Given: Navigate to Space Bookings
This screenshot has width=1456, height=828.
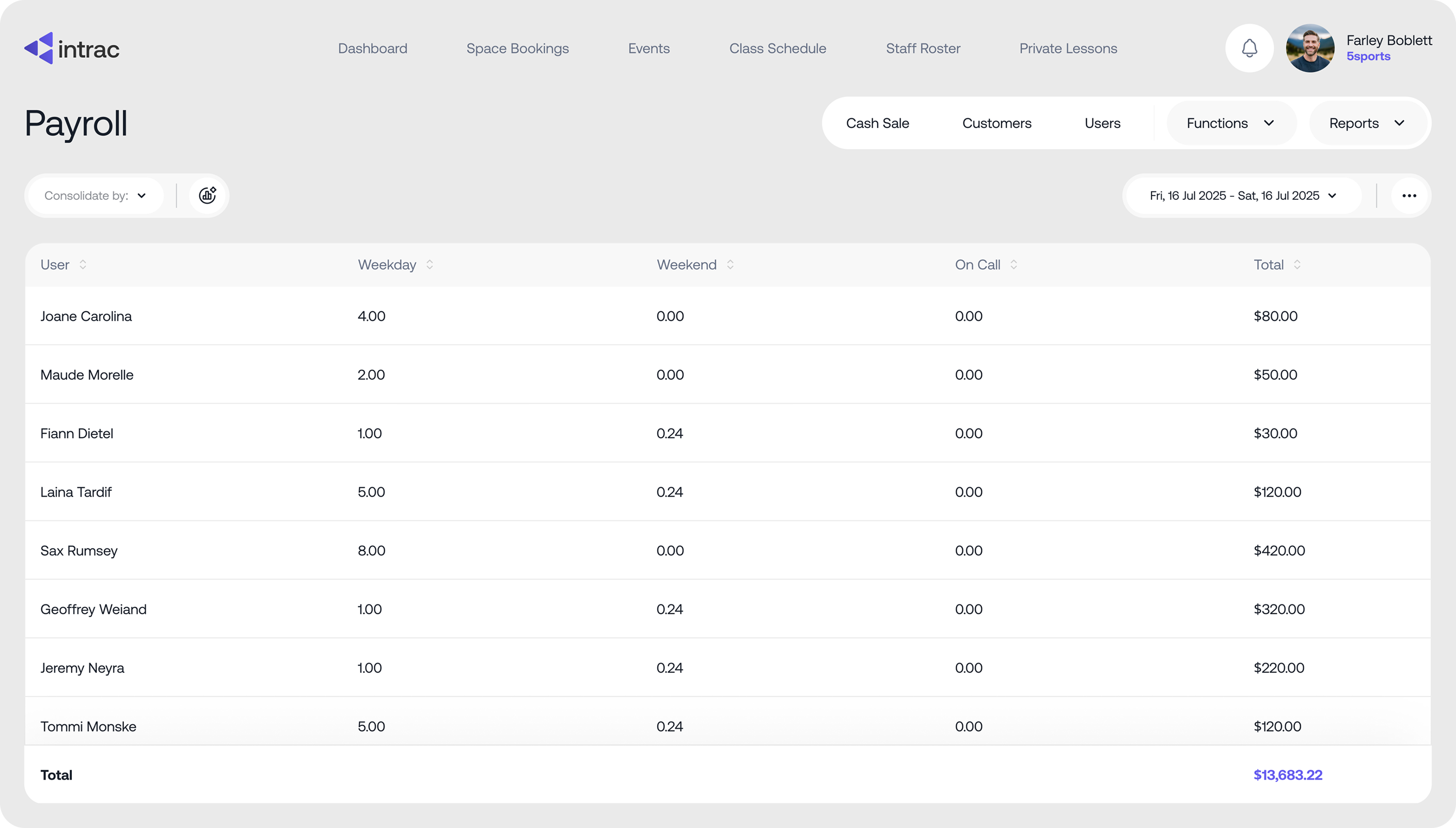Looking at the screenshot, I should click(x=517, y=49).
